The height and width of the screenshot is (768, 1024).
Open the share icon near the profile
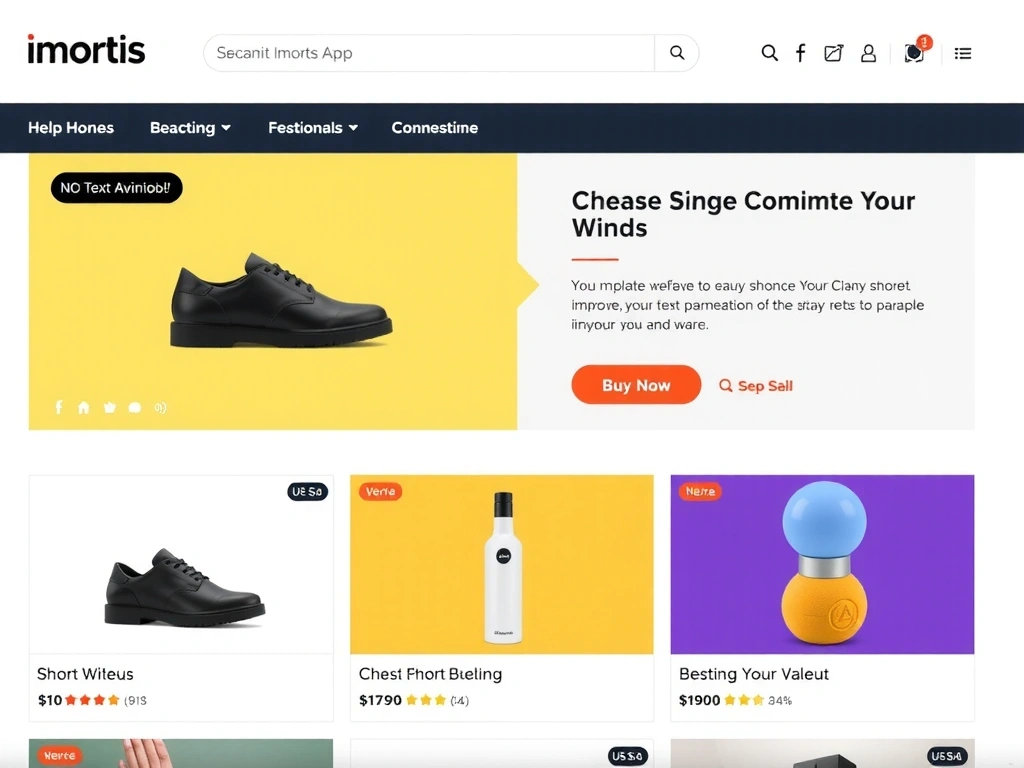click(x=833, y=53)
